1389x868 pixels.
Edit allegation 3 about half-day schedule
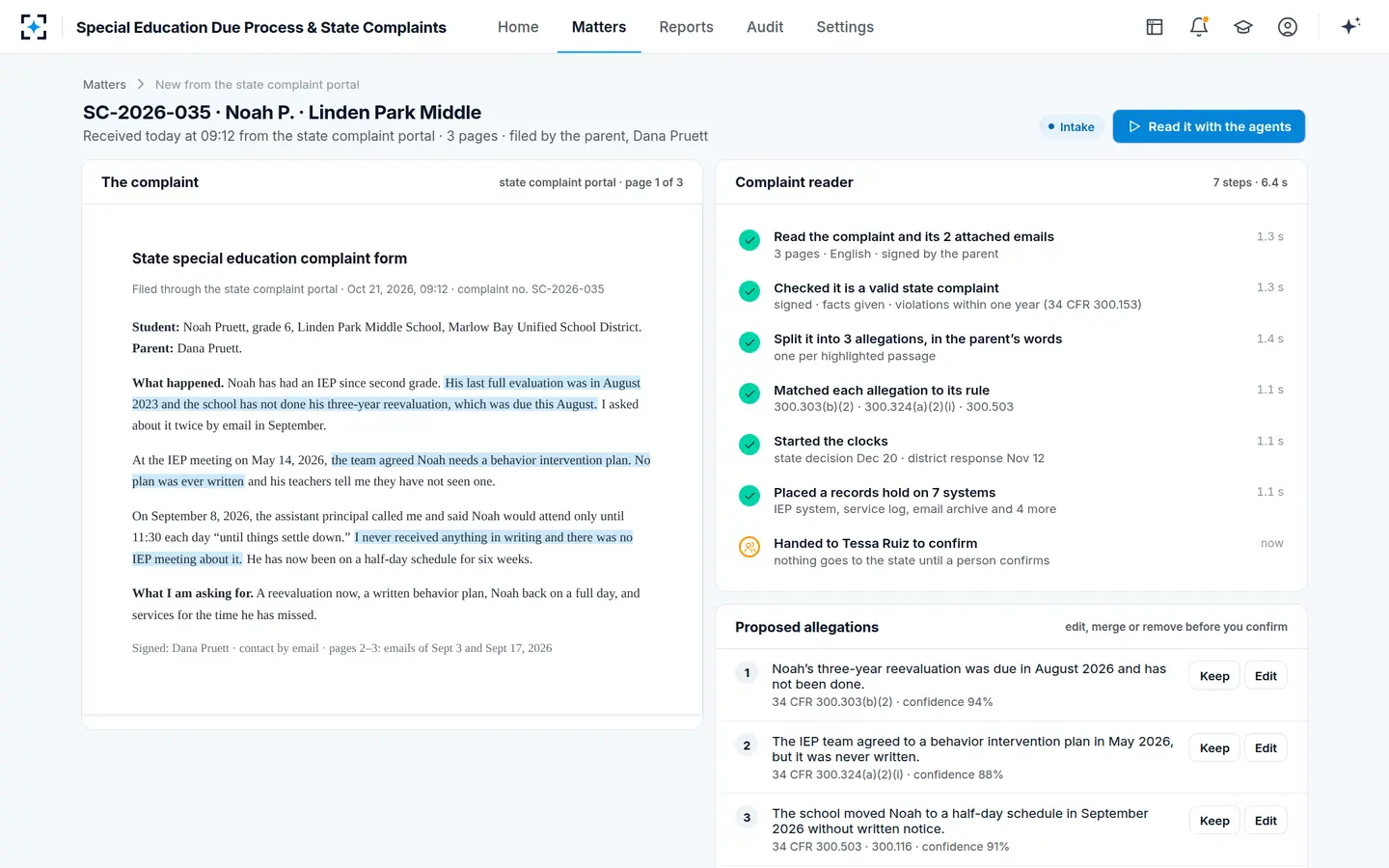tap(1266, 821)
